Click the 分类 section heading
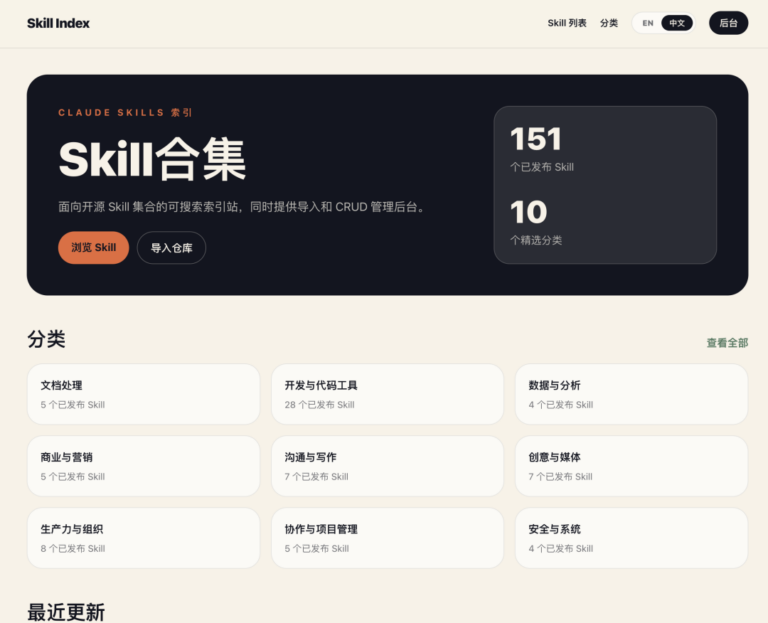Screen dimensions: 768x623 point(46,339)
